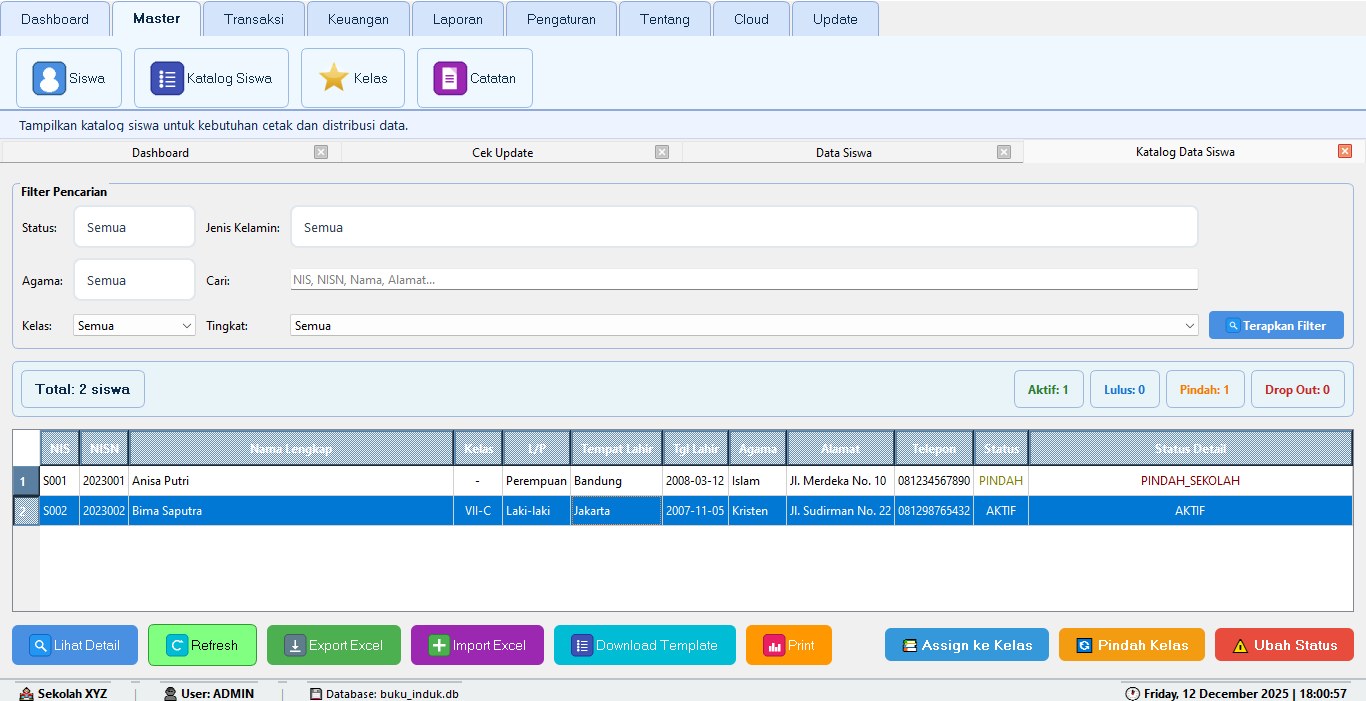The image size is (1366, 701).
Task: Click the Ubah Status warning button
Action: click(1284, 645)
